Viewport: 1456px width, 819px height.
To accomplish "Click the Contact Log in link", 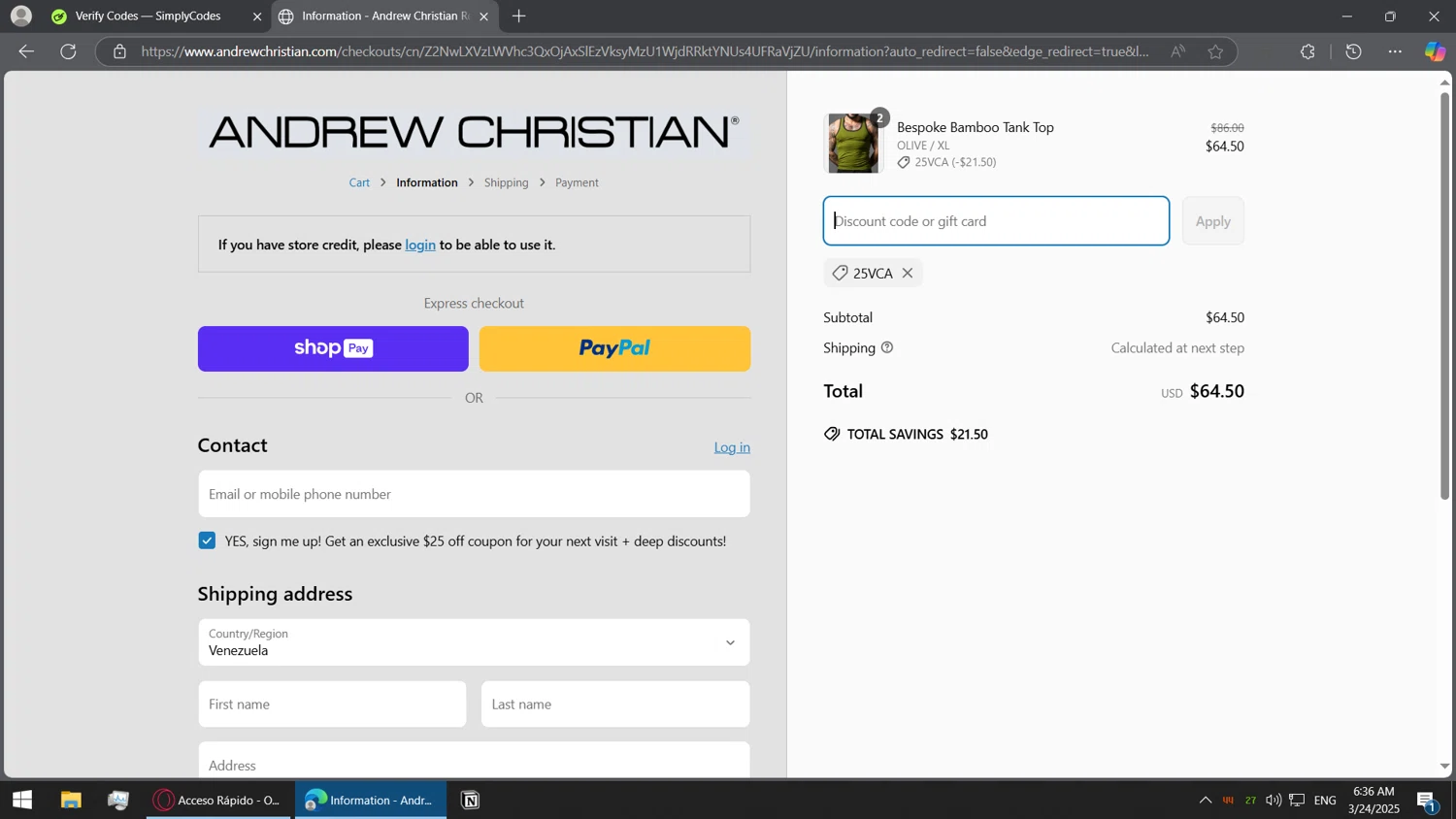I will click(x=732, y=447).
